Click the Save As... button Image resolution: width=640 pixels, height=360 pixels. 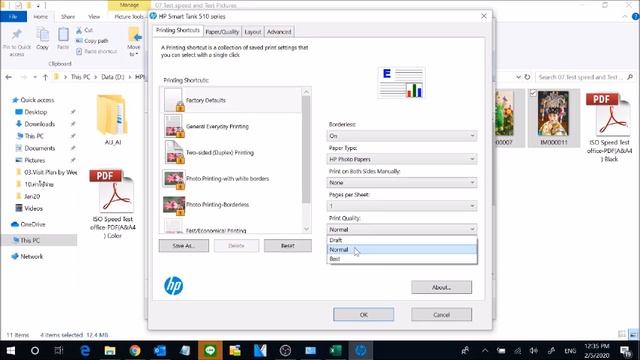(x=184, y=246)
